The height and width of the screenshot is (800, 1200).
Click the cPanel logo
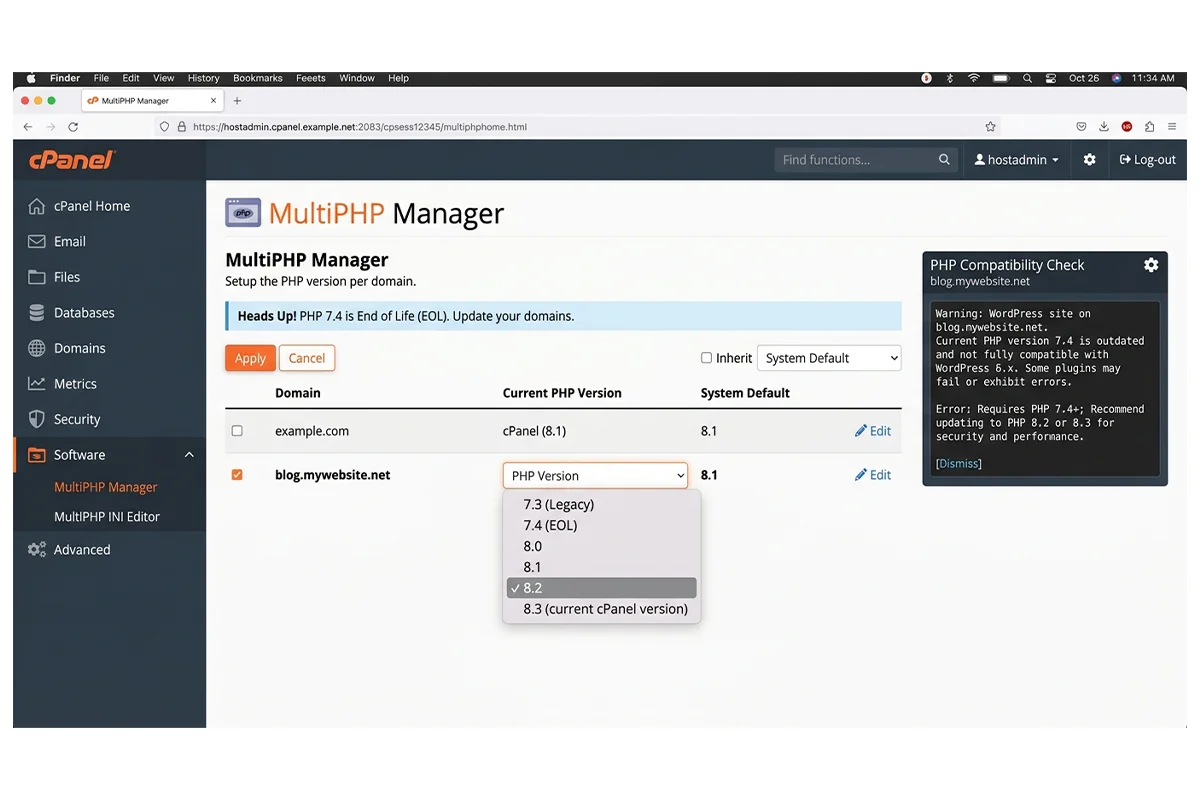point(72,160)
